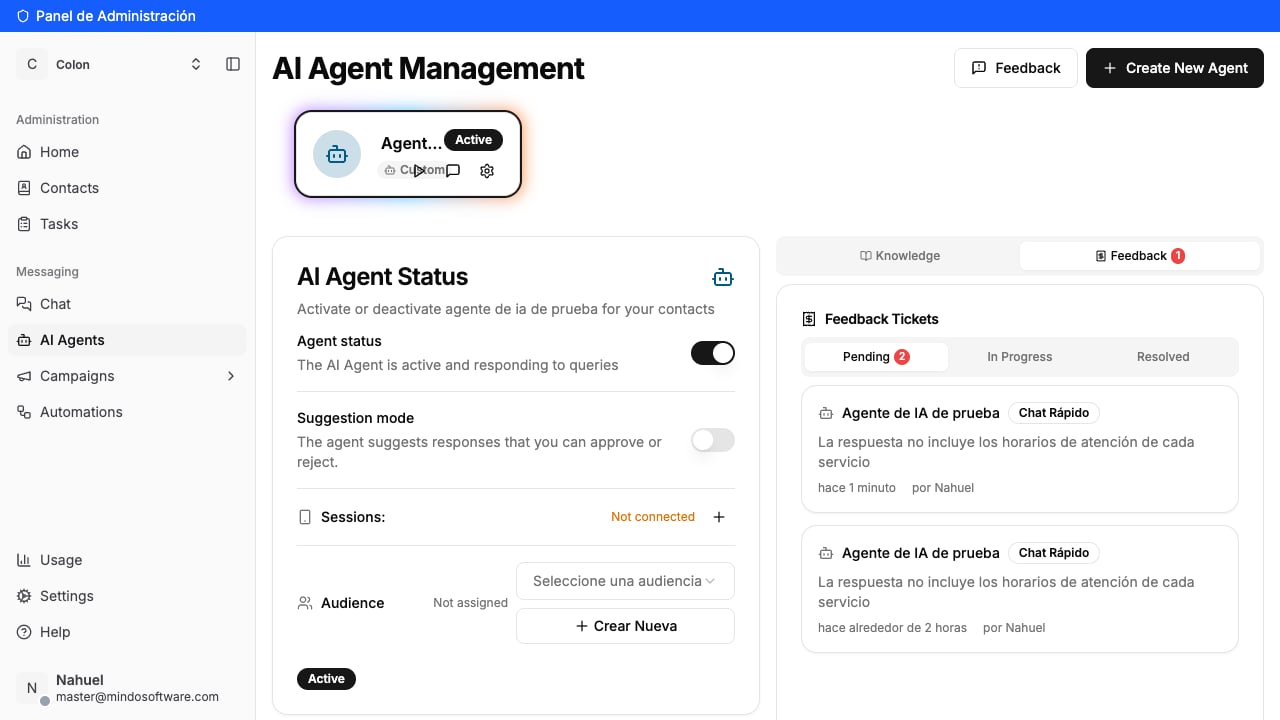Click the play icon on the agent card
The width and height of the screenshot is (1280, 720).
tap(419, 171)
